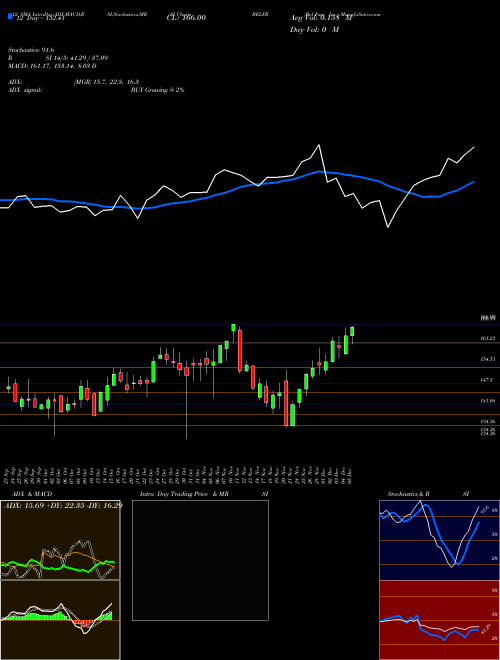Click the blue 12 Day SMA legend square
The width and height of the screenshot is (500, 660).
(x=11, y=17)
